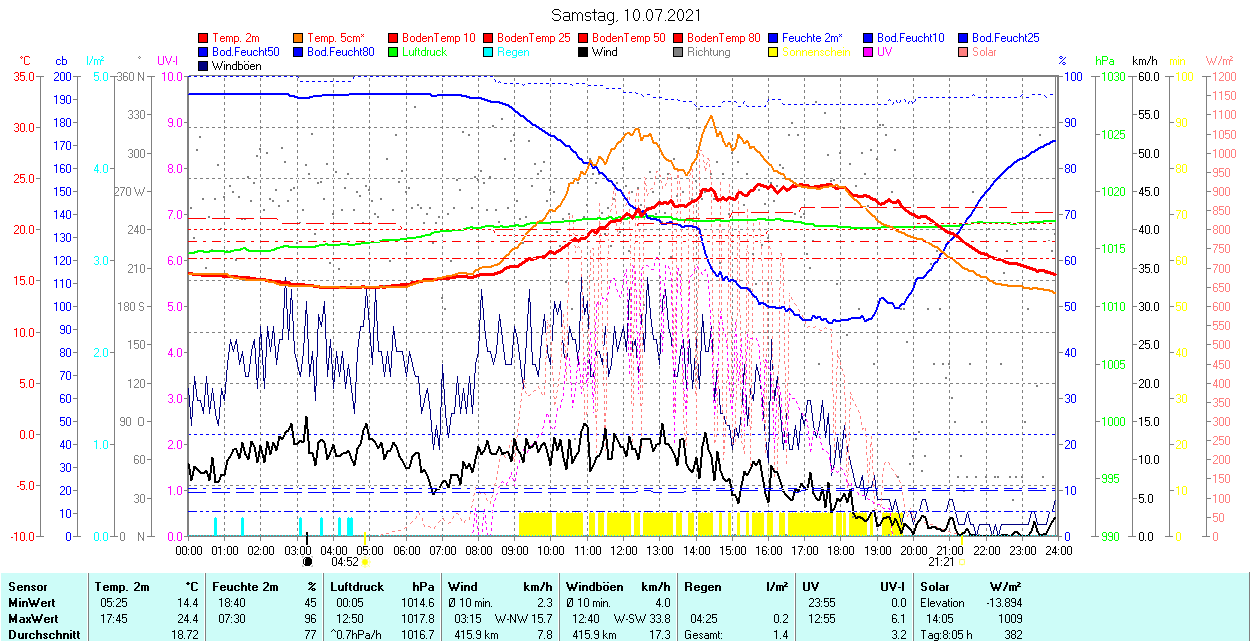The image size is (1250, 641).
Task: Click the 'Gesamt:' rain total label
Action: [704, 635]
